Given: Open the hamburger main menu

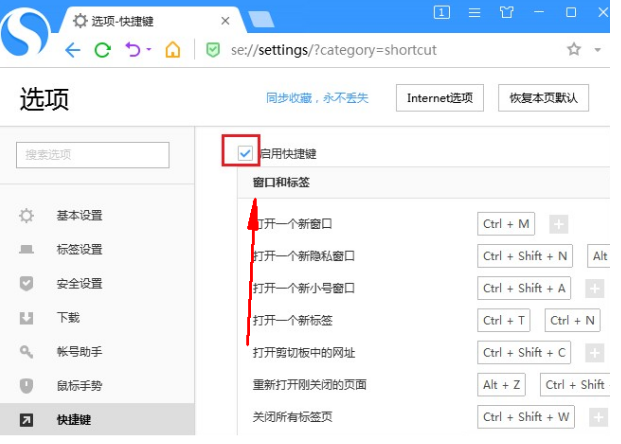Looking at the screenshot, I should 474,13.
